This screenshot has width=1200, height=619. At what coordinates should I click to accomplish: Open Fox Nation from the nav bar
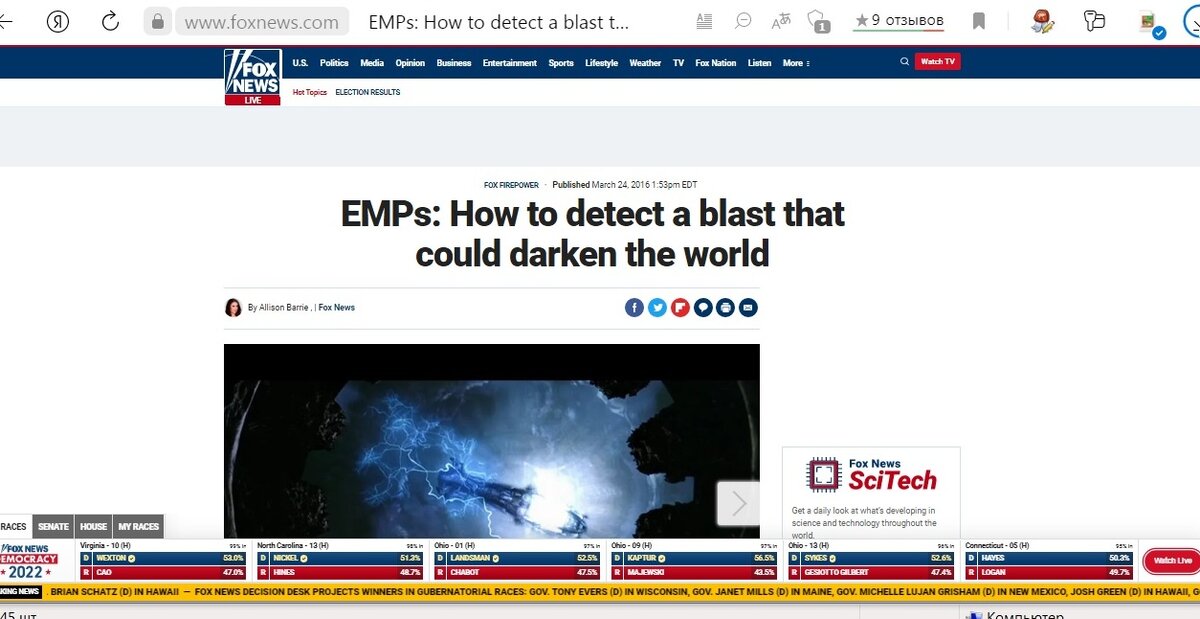click(x=716, y=63)
